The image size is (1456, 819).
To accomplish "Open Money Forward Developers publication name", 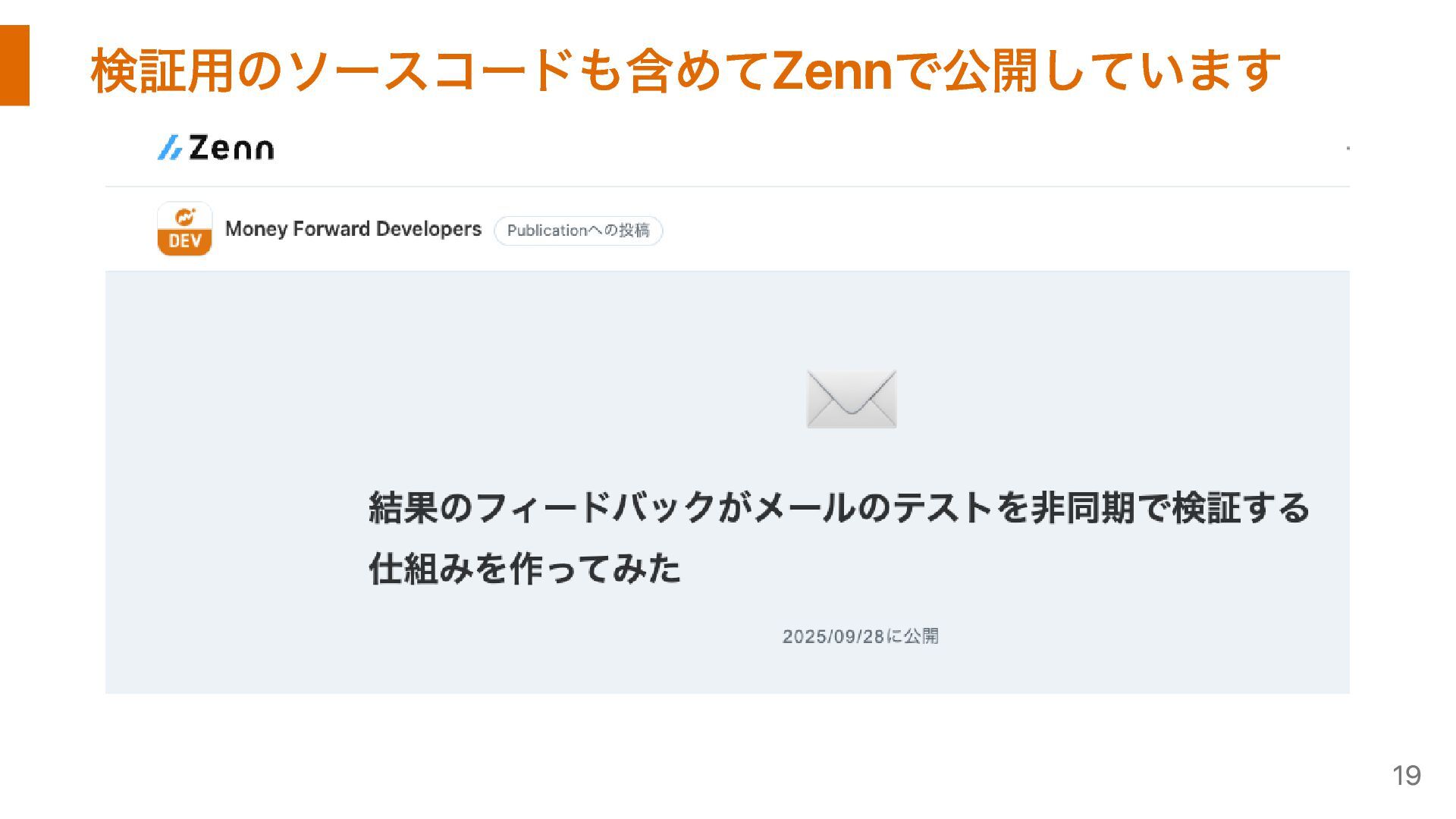I will (353, 229).
